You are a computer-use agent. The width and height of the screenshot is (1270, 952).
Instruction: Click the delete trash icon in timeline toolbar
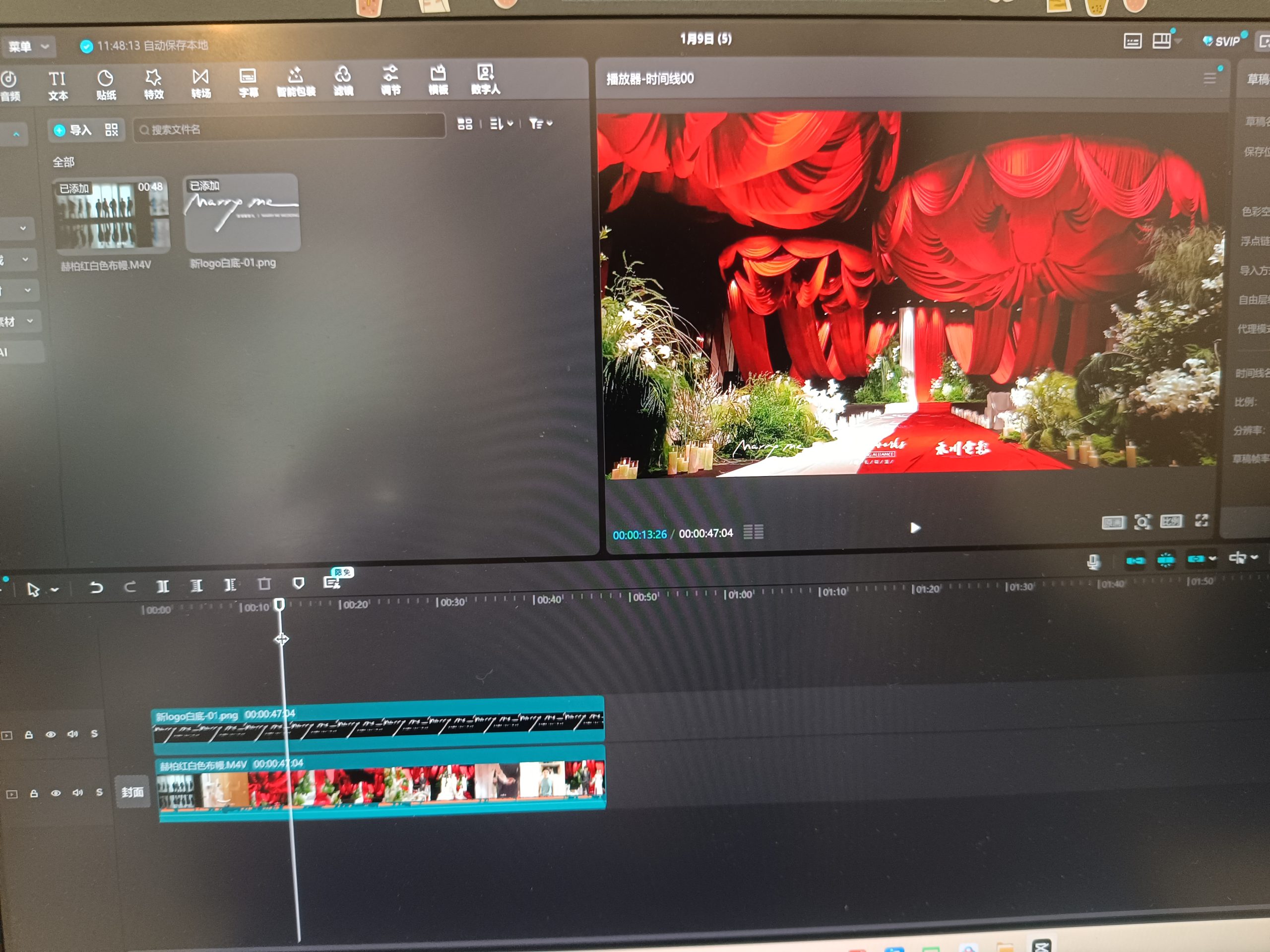pos(264,584)
